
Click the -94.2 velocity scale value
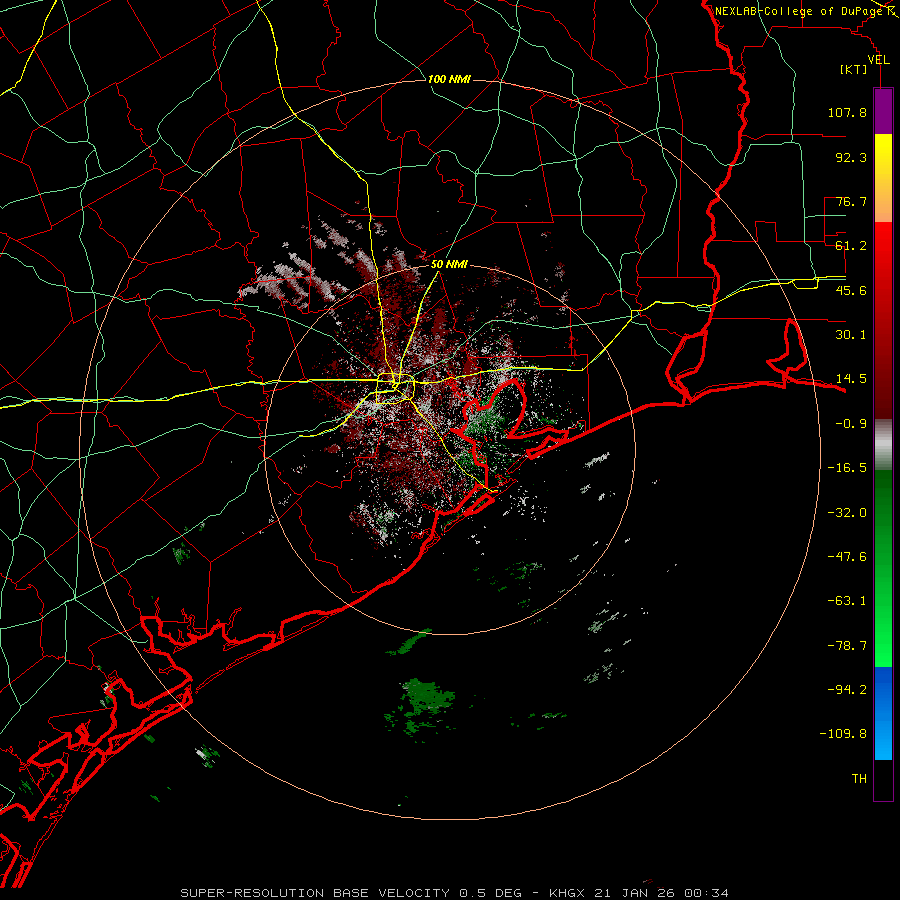point(847,690)
